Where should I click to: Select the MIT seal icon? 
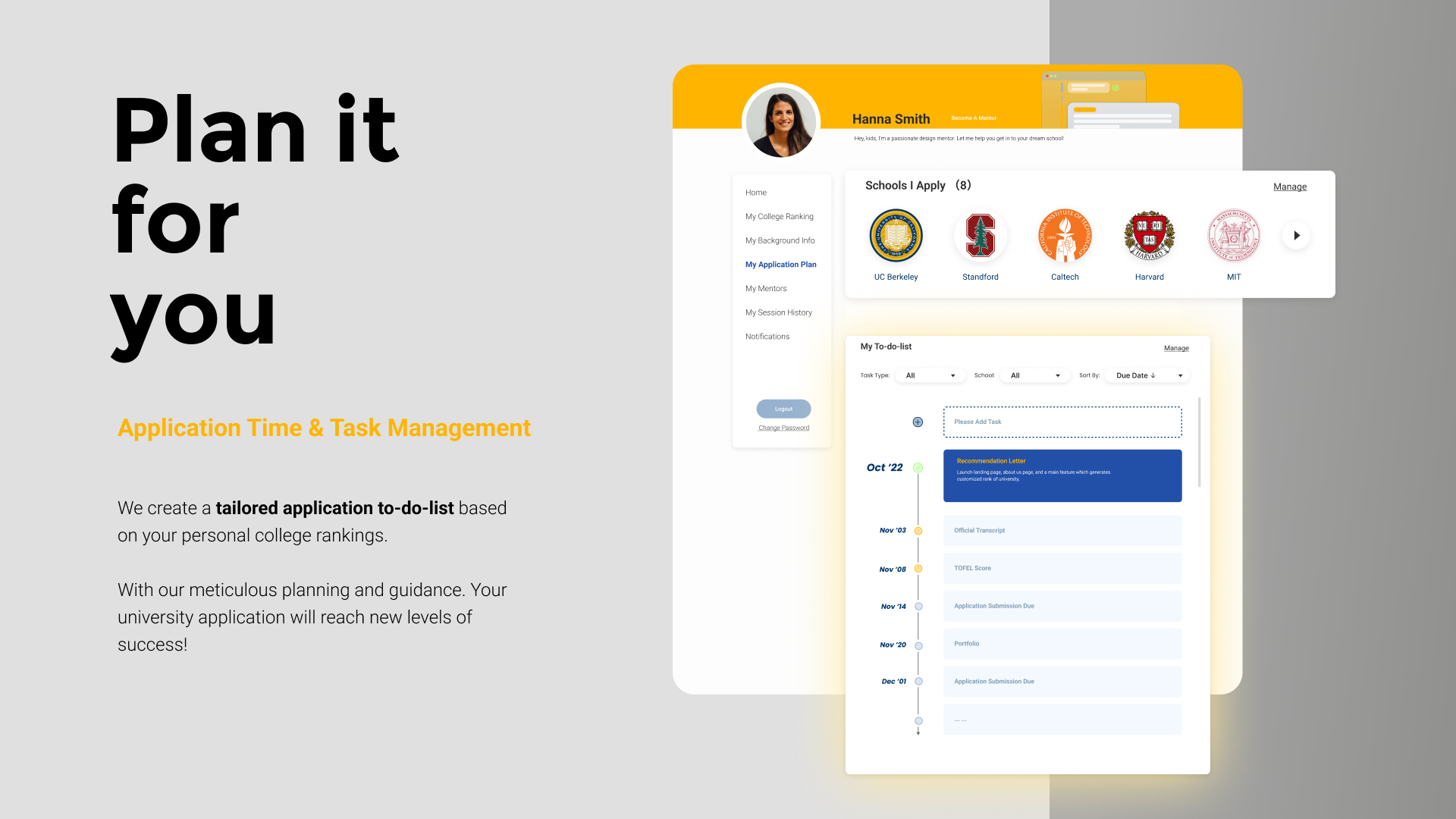[1234, 236]
